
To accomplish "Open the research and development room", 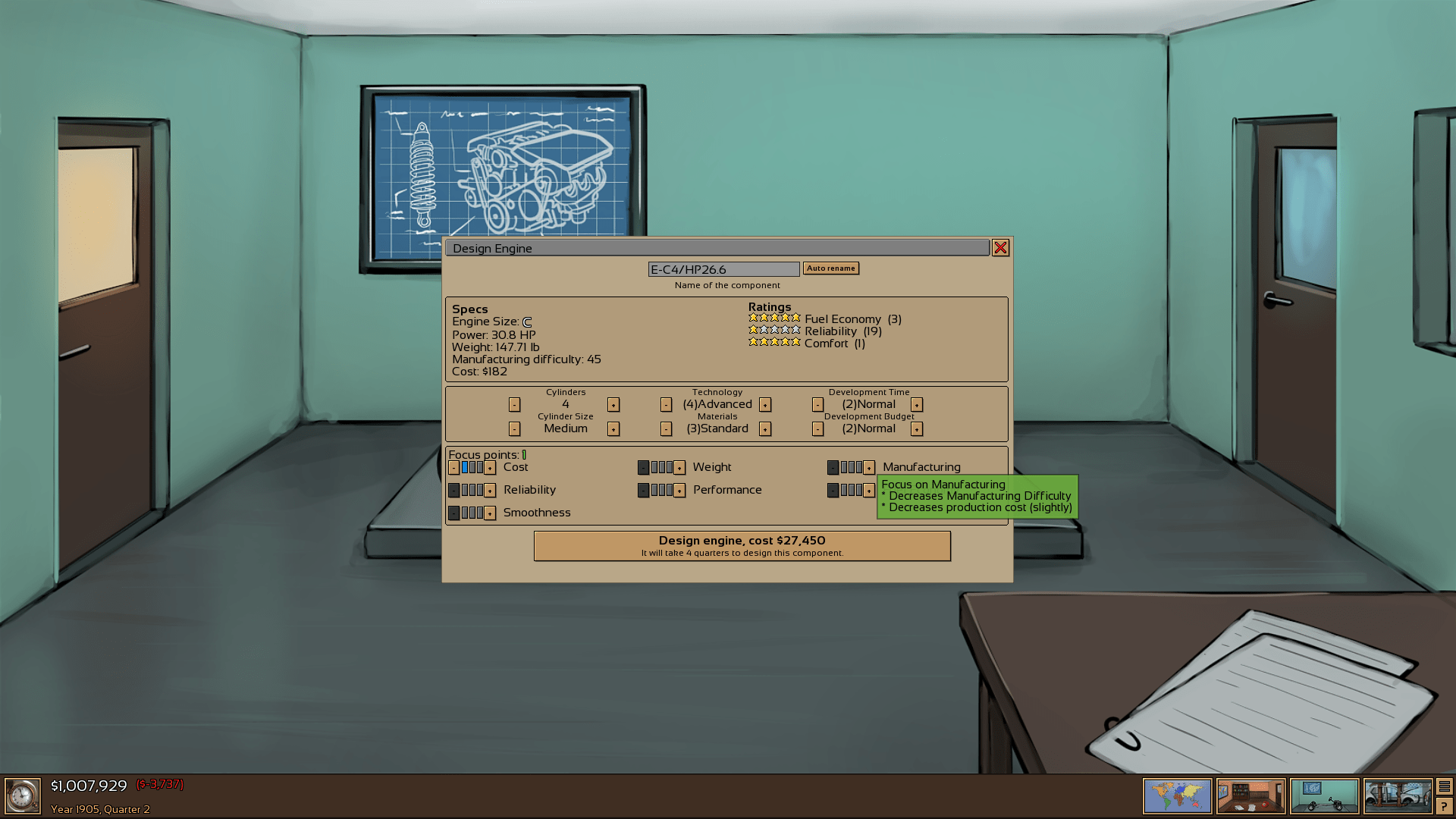I will coord(1324,796).
